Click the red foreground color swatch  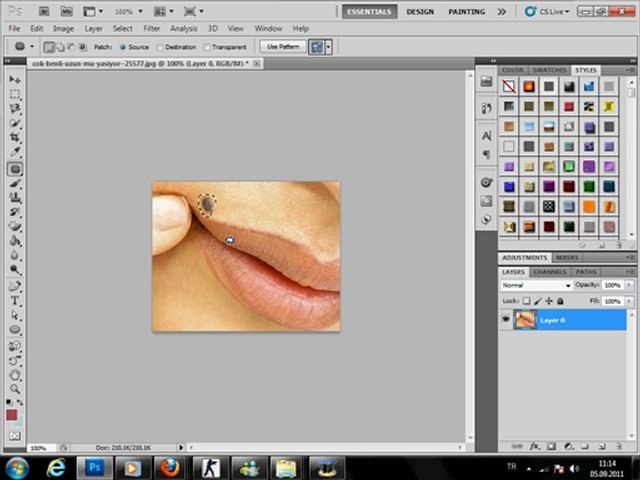12,414
